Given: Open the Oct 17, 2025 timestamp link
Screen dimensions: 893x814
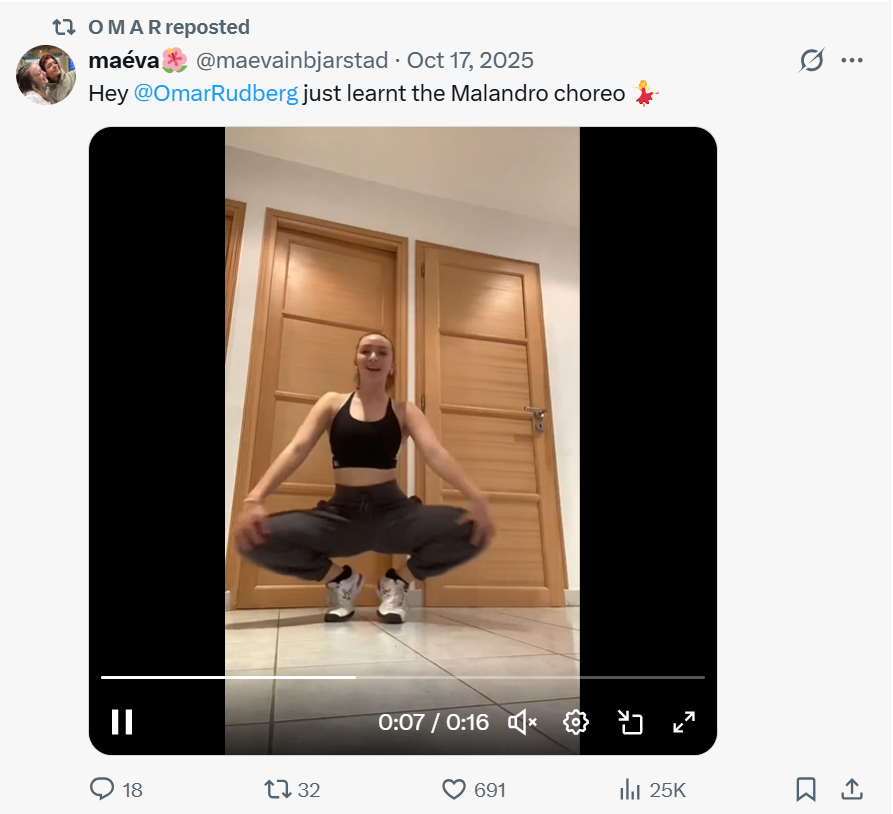Looking at the screenshot, I should [x=470, y=61].
